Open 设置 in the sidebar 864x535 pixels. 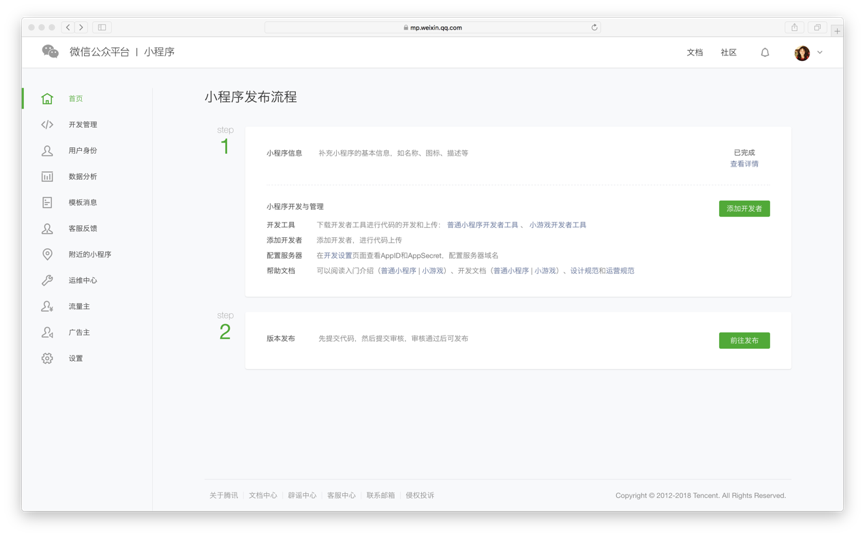75,358
